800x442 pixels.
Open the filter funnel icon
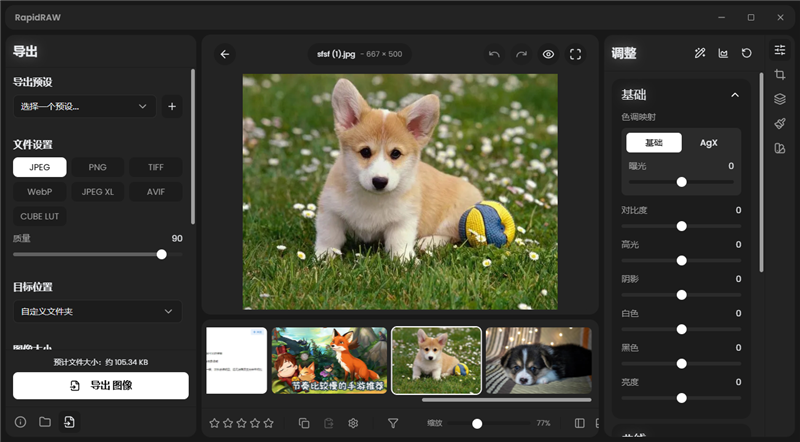(393, 423)
